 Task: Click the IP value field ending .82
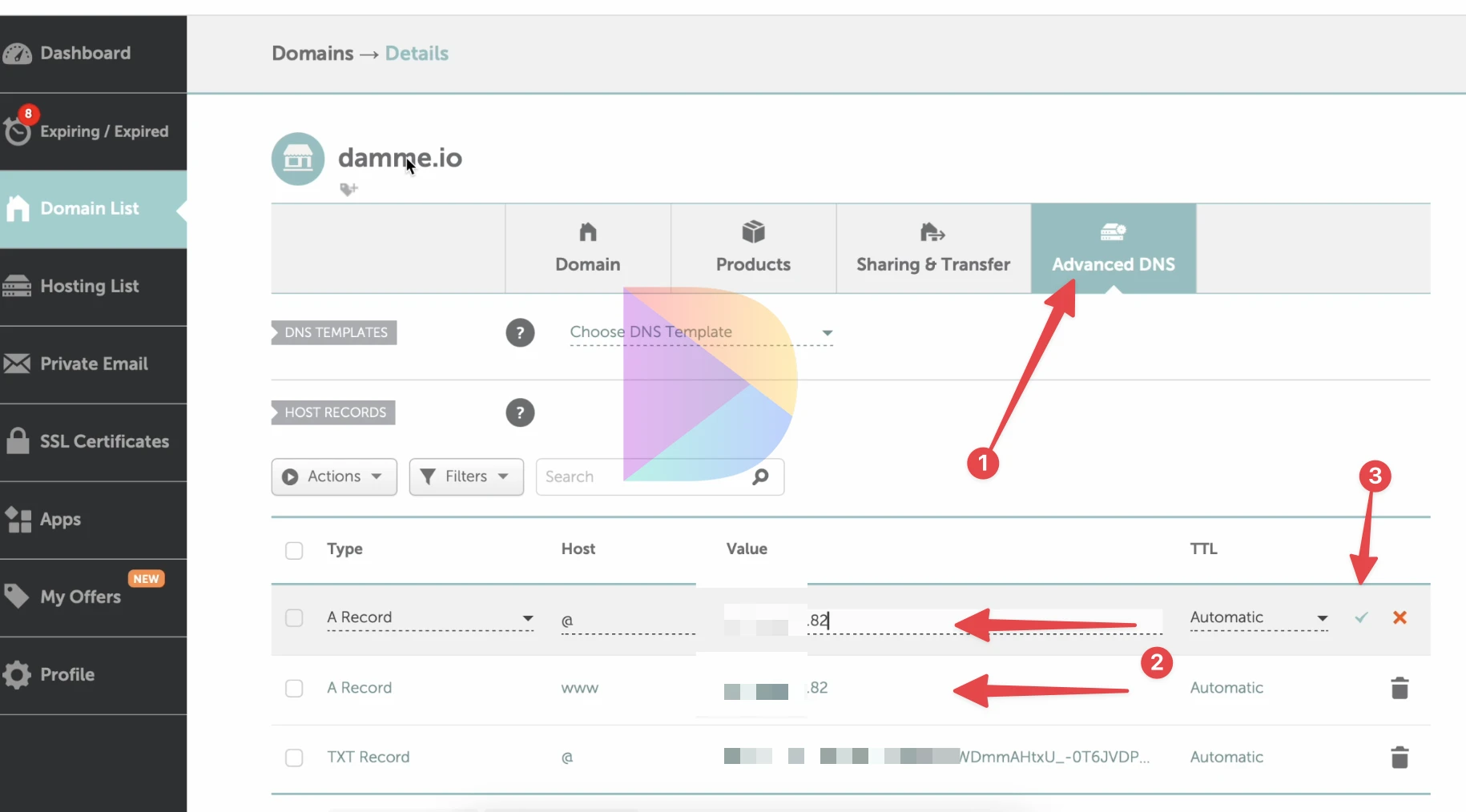(942, 621)
